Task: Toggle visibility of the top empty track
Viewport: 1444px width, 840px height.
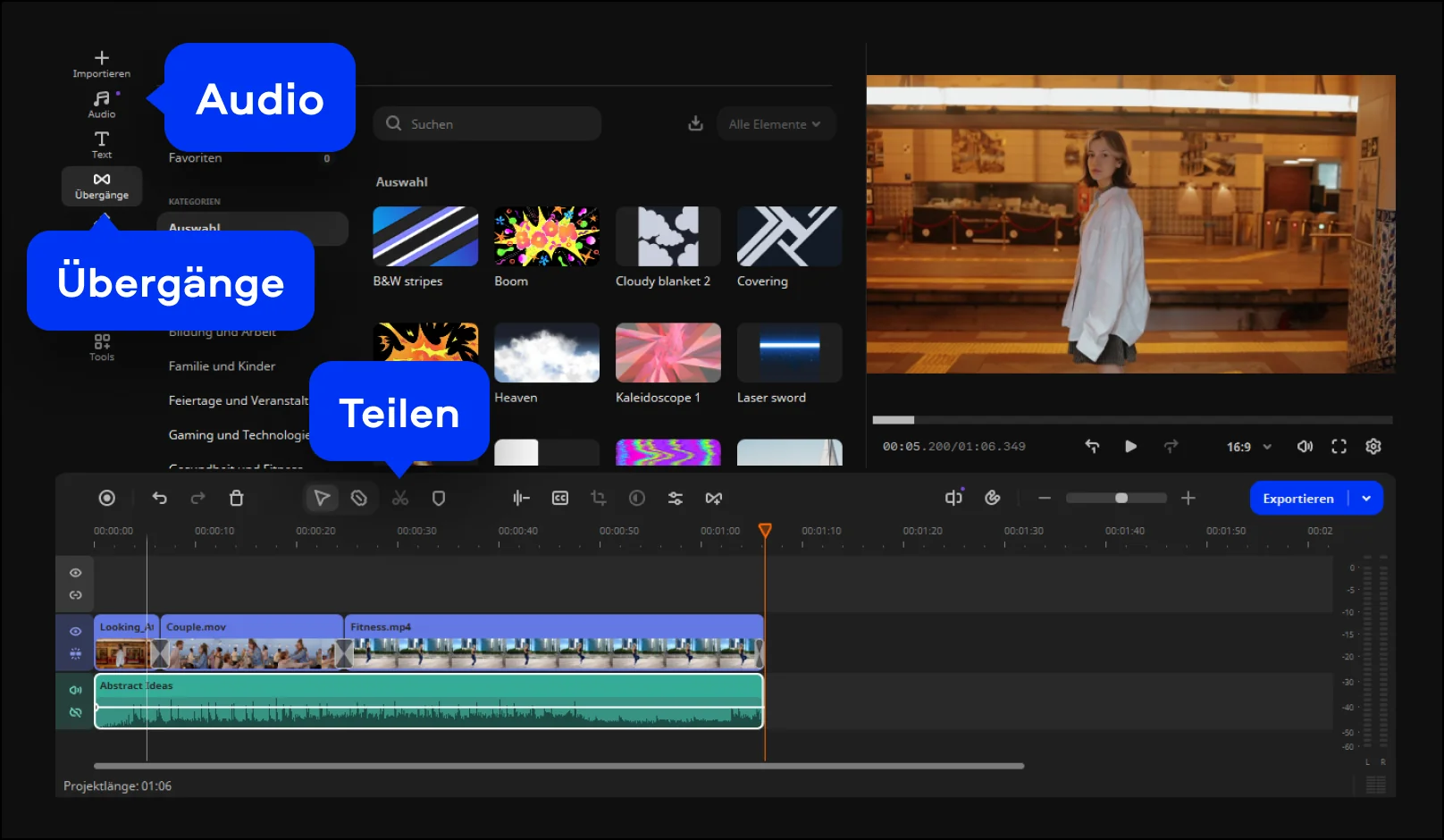Action: pyautogui.click(x=76, y=573)
